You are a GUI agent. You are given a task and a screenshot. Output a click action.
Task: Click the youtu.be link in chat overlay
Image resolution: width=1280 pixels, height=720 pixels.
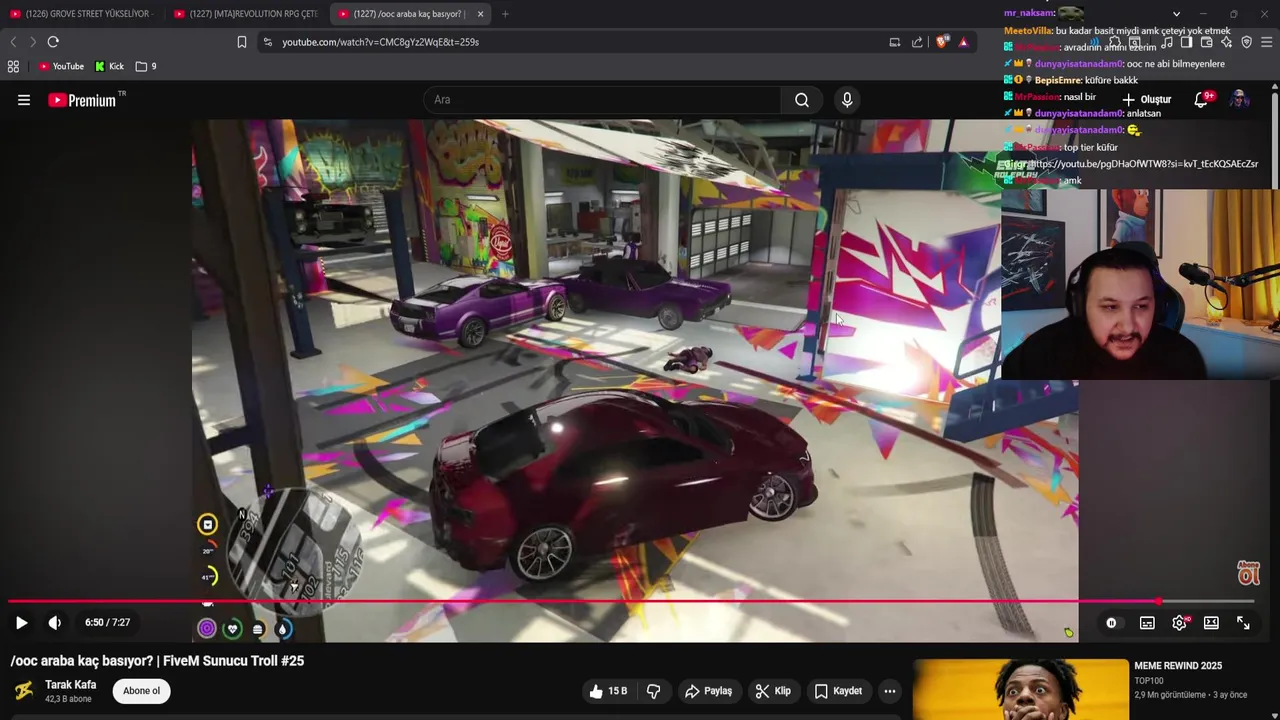click(x=1142, y=164)
